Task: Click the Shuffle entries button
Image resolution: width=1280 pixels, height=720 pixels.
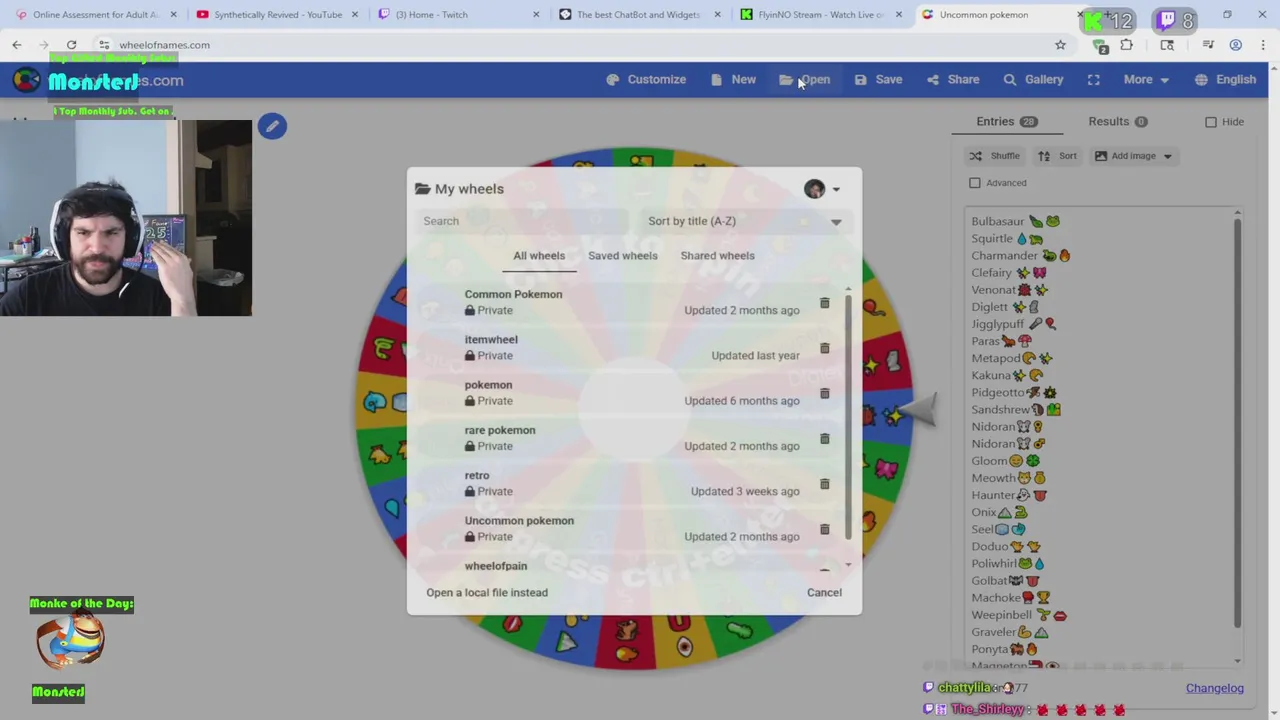Action: pyautogui.click(x=994, y=156)
